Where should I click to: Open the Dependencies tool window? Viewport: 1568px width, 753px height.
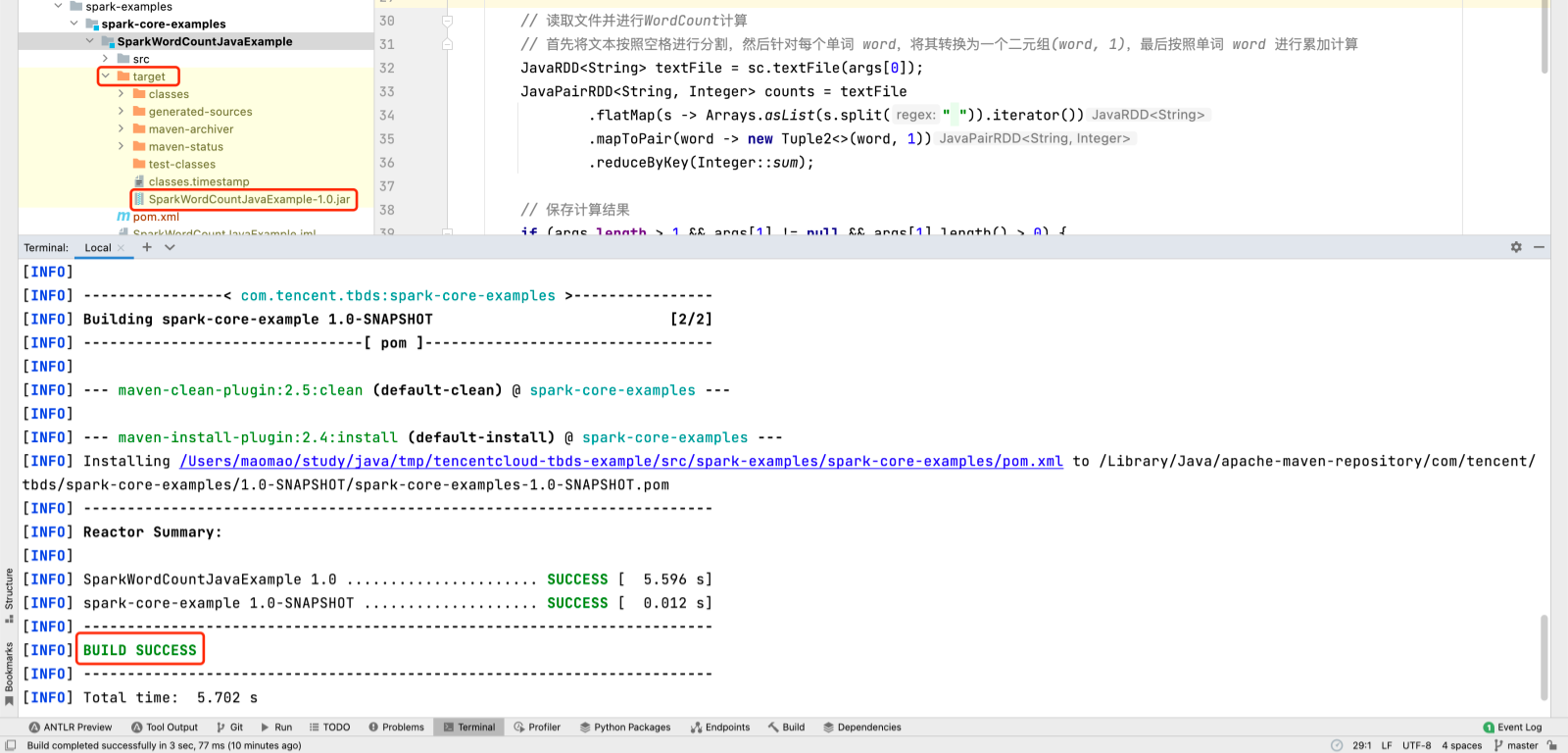point(861,728)
